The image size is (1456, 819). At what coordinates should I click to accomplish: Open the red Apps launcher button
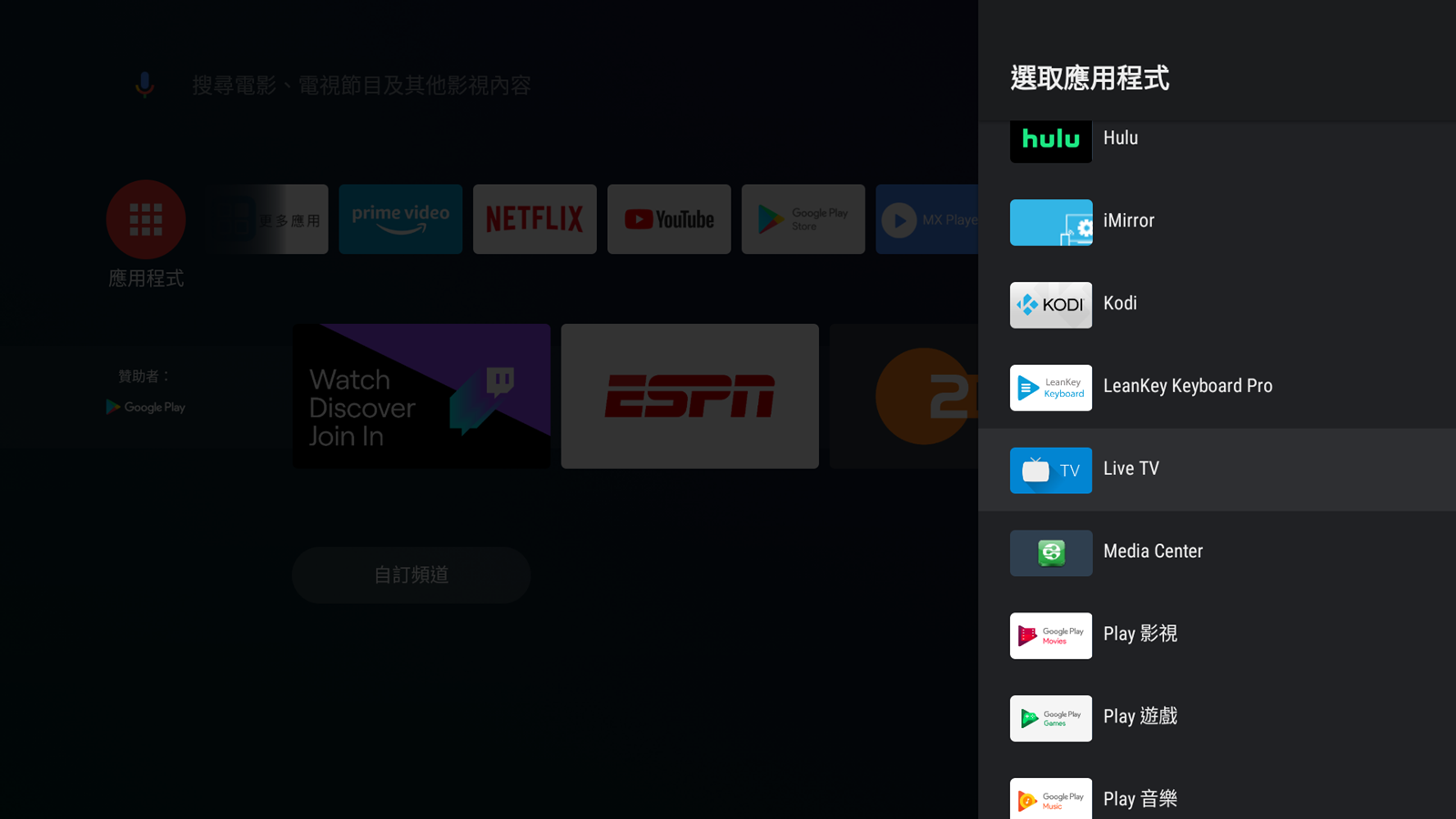[146, 219]
